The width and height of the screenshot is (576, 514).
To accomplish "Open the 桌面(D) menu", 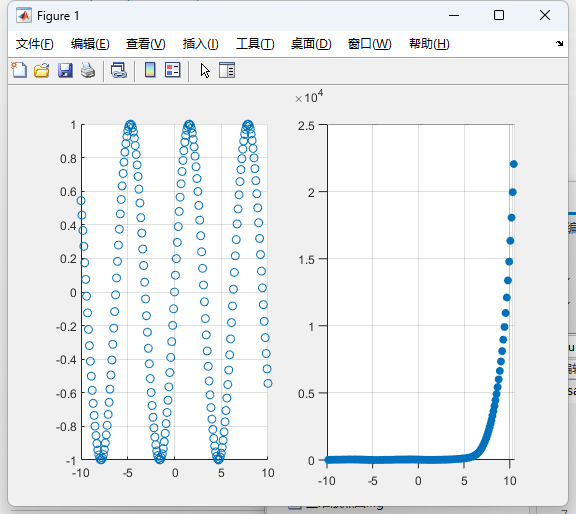I will [311, 44].
